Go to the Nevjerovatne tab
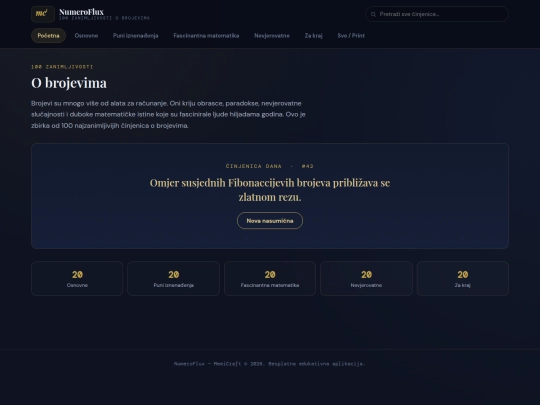 tap(272, 35)
